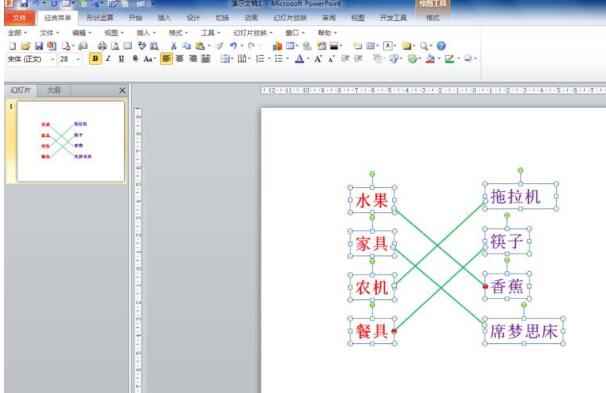Click the font color A icon
Viewport: 606px width, 393px height.
tap(299, 59)
